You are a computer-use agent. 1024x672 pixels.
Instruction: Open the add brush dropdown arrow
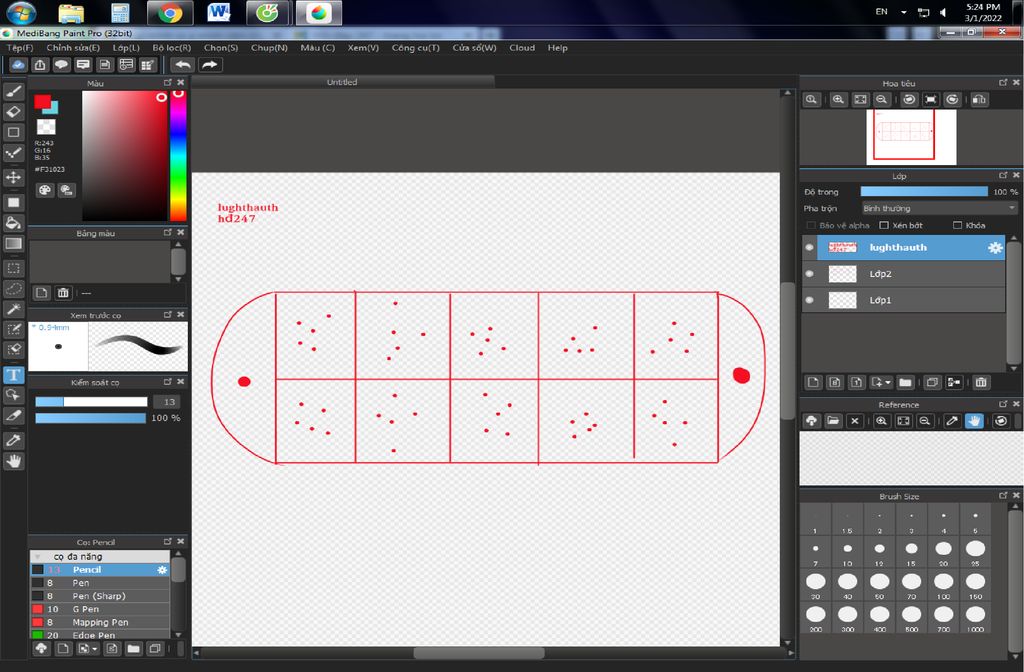[95, 648]
